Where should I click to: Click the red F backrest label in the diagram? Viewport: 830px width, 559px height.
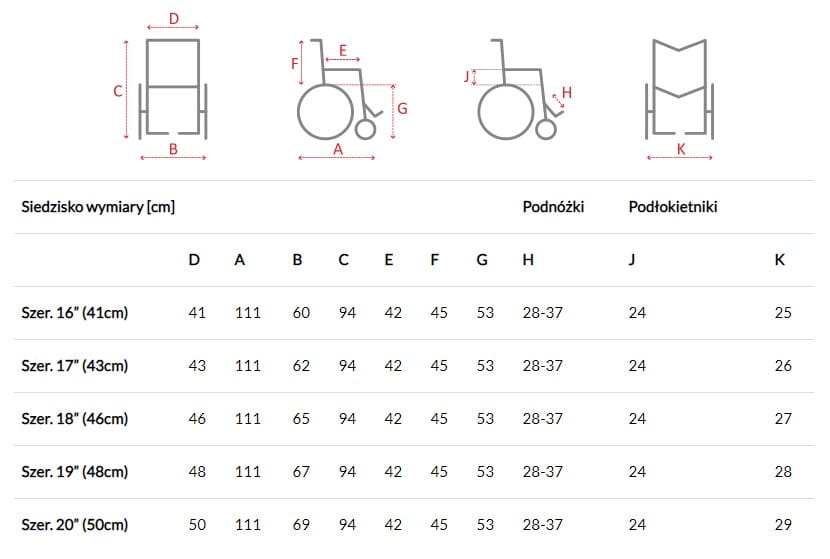click(295, 63)
